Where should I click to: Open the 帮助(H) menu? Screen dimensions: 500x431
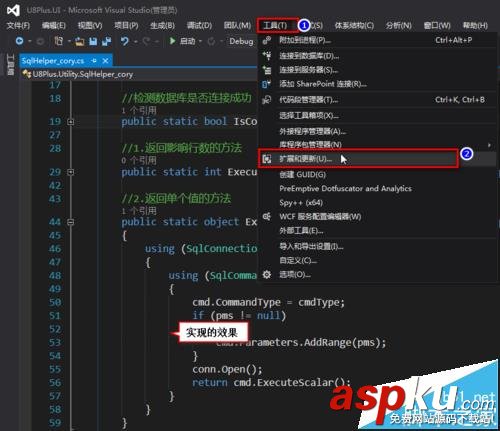(x=475, y=25)
